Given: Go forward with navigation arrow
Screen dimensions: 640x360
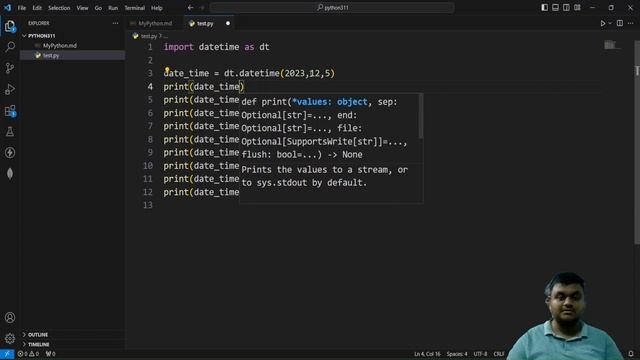Looking at the screenshot, I should (x=202, y=8).
